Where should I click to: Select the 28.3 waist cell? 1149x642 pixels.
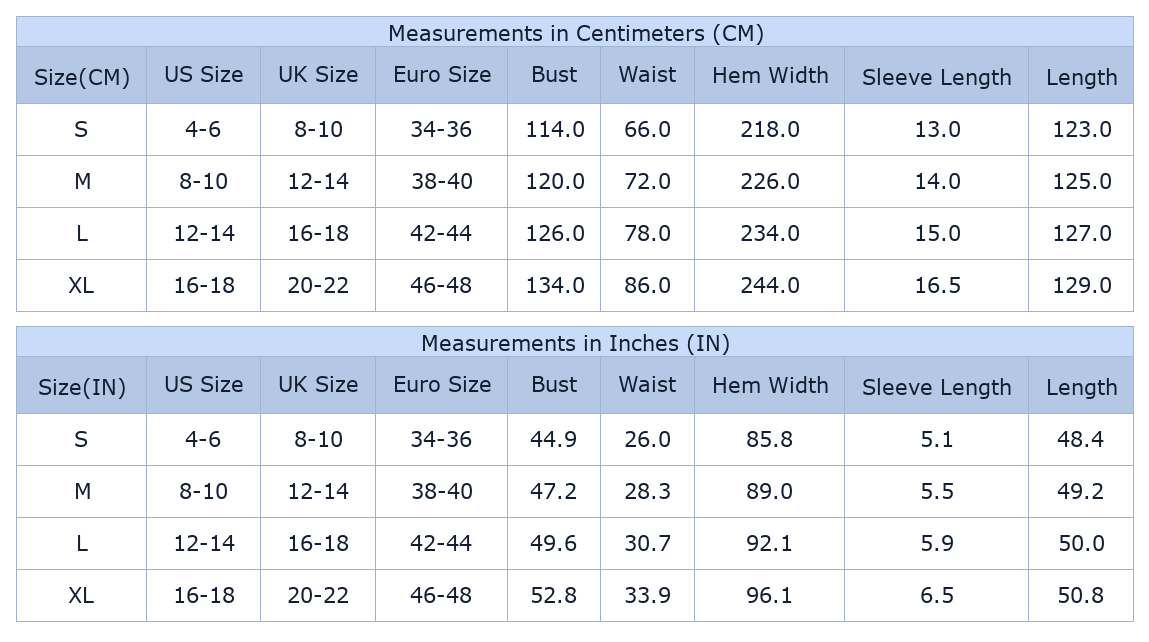point(647,491)
